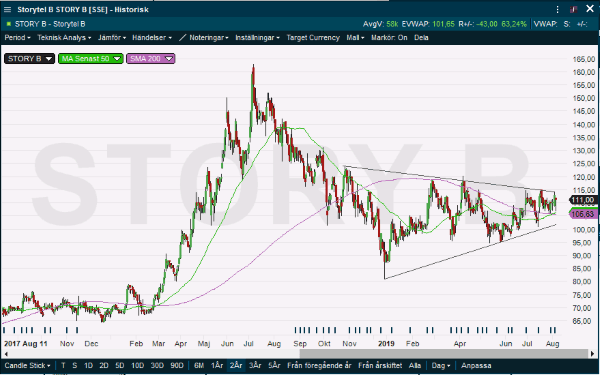Open the hamburger menu in title bar
Image resolution: width=600 pixels, height=375 pixels.
click(x=7, y=9)
